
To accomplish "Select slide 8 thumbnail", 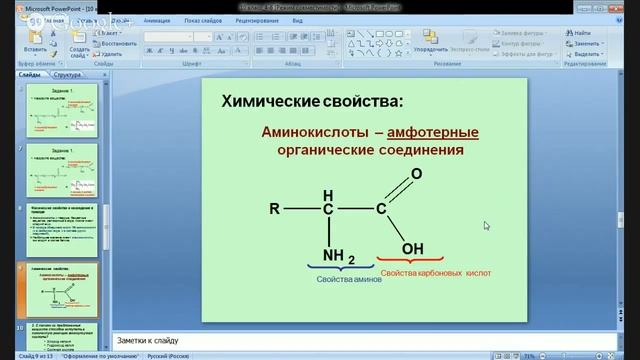I will pos(62,230).
